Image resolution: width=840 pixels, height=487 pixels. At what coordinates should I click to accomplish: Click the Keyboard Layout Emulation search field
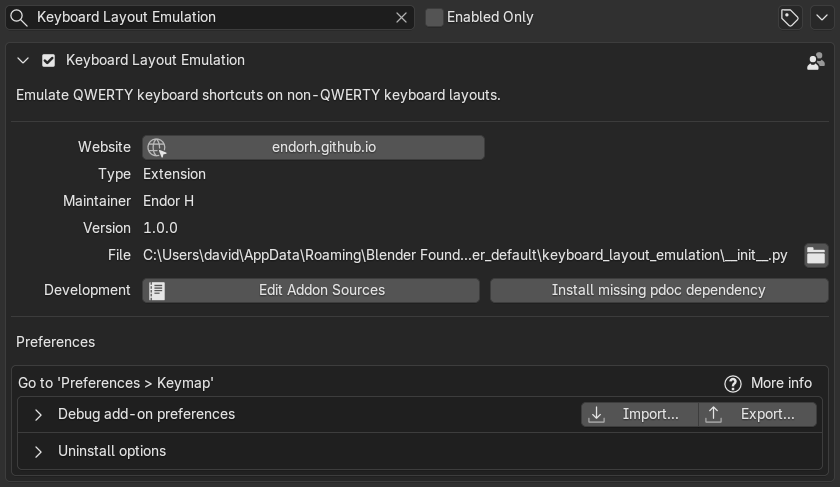point(209,18)
